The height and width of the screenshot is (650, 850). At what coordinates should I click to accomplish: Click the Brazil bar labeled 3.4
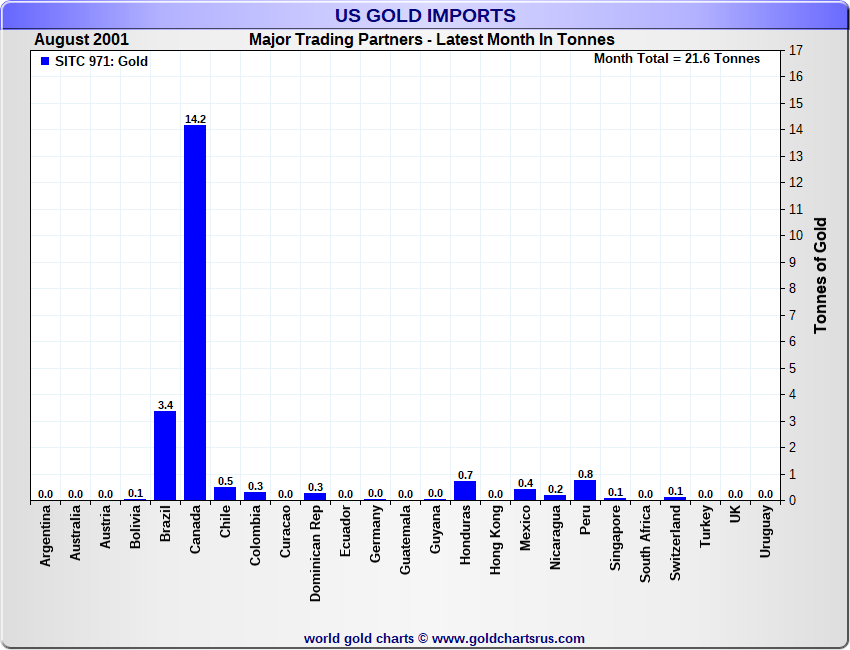[x=165, y=455]
